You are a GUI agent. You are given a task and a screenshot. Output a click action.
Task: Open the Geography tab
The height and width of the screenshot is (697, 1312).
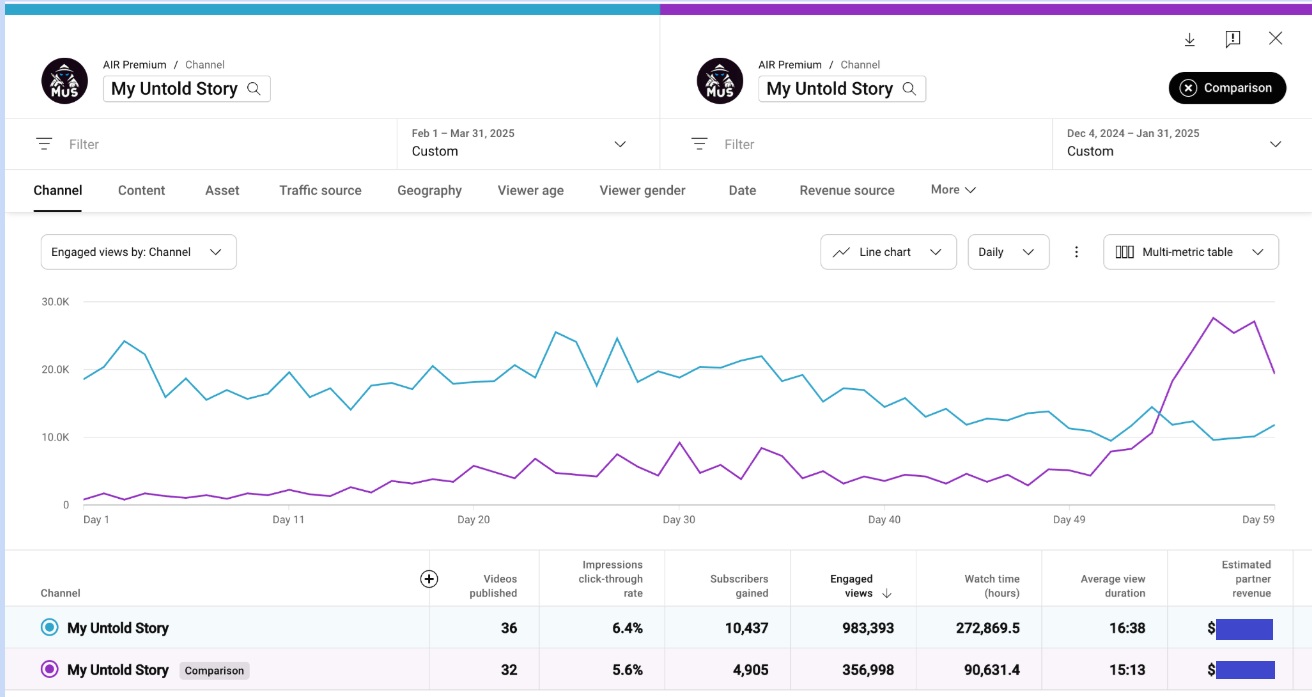tap(429, 190)
